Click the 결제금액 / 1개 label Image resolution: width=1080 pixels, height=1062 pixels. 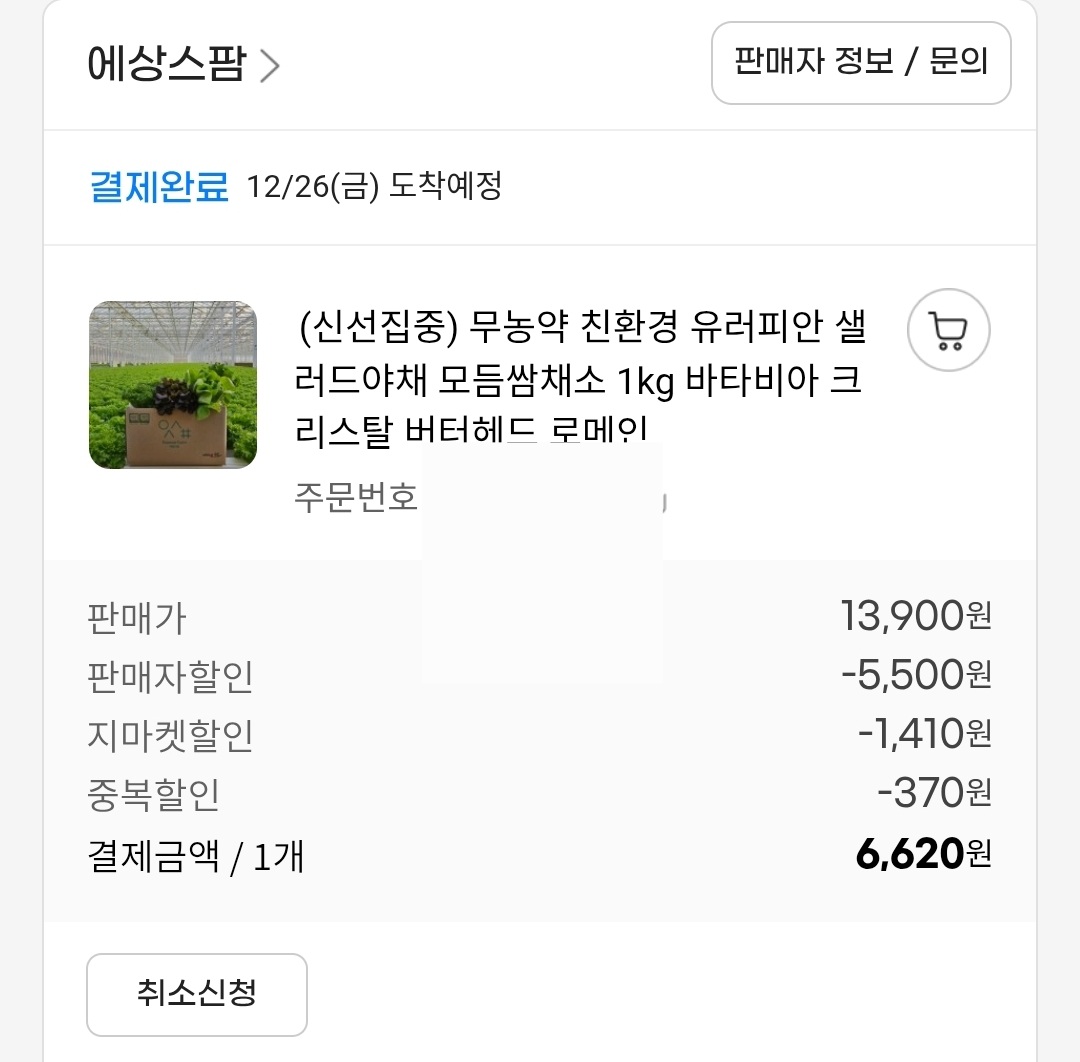(195, 856)
